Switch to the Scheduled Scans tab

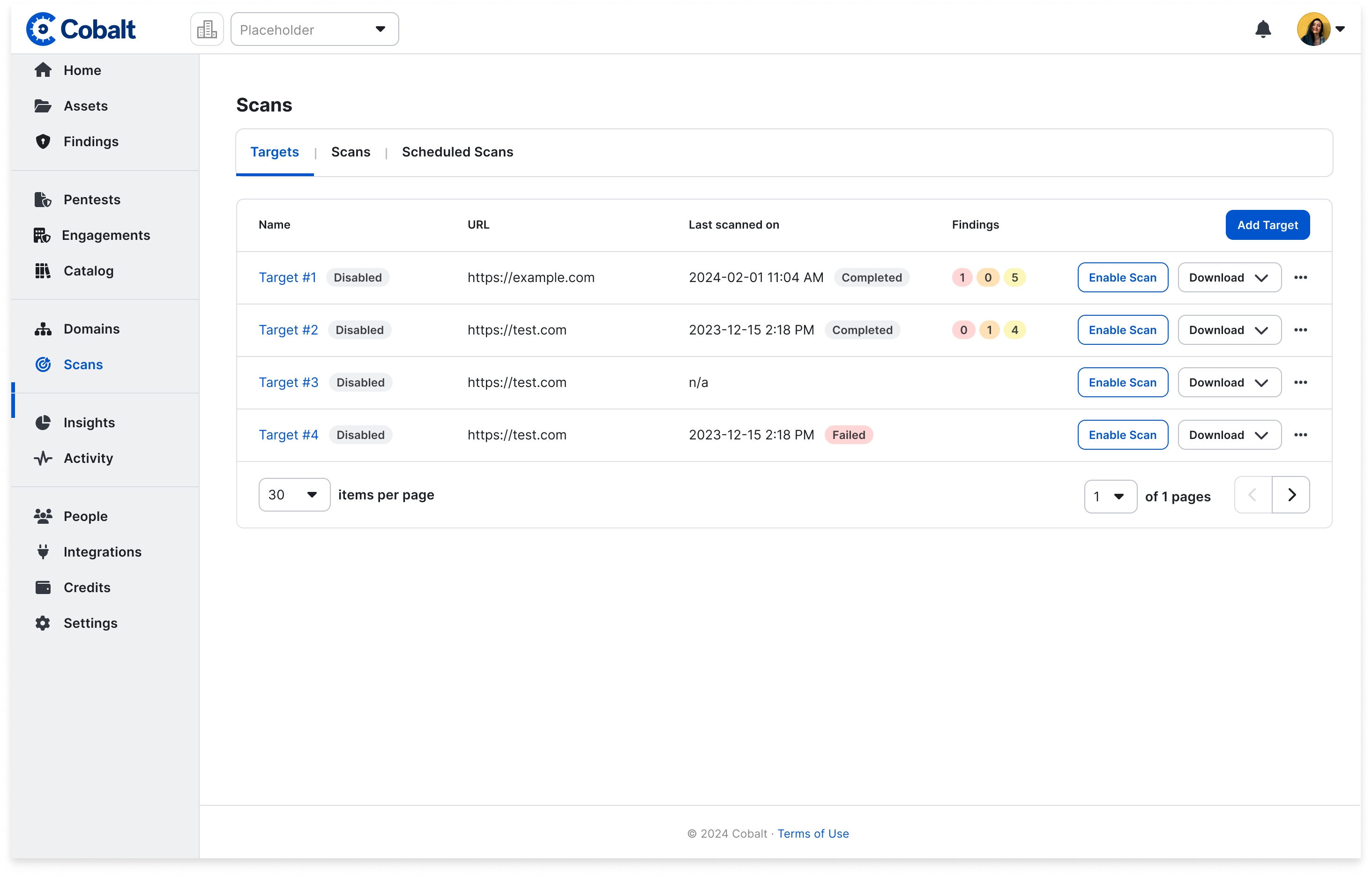pyautogui.click(x=457, y=152)
